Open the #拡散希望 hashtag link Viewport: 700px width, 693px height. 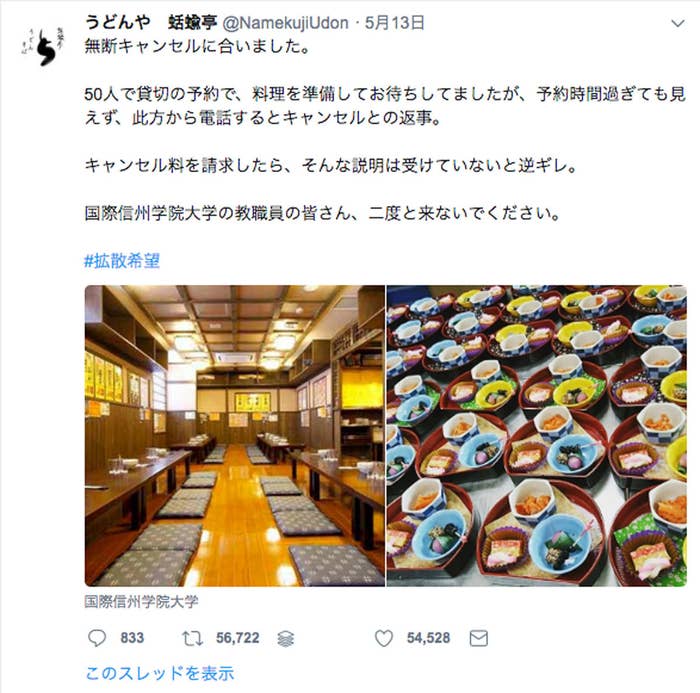(122, 261)
